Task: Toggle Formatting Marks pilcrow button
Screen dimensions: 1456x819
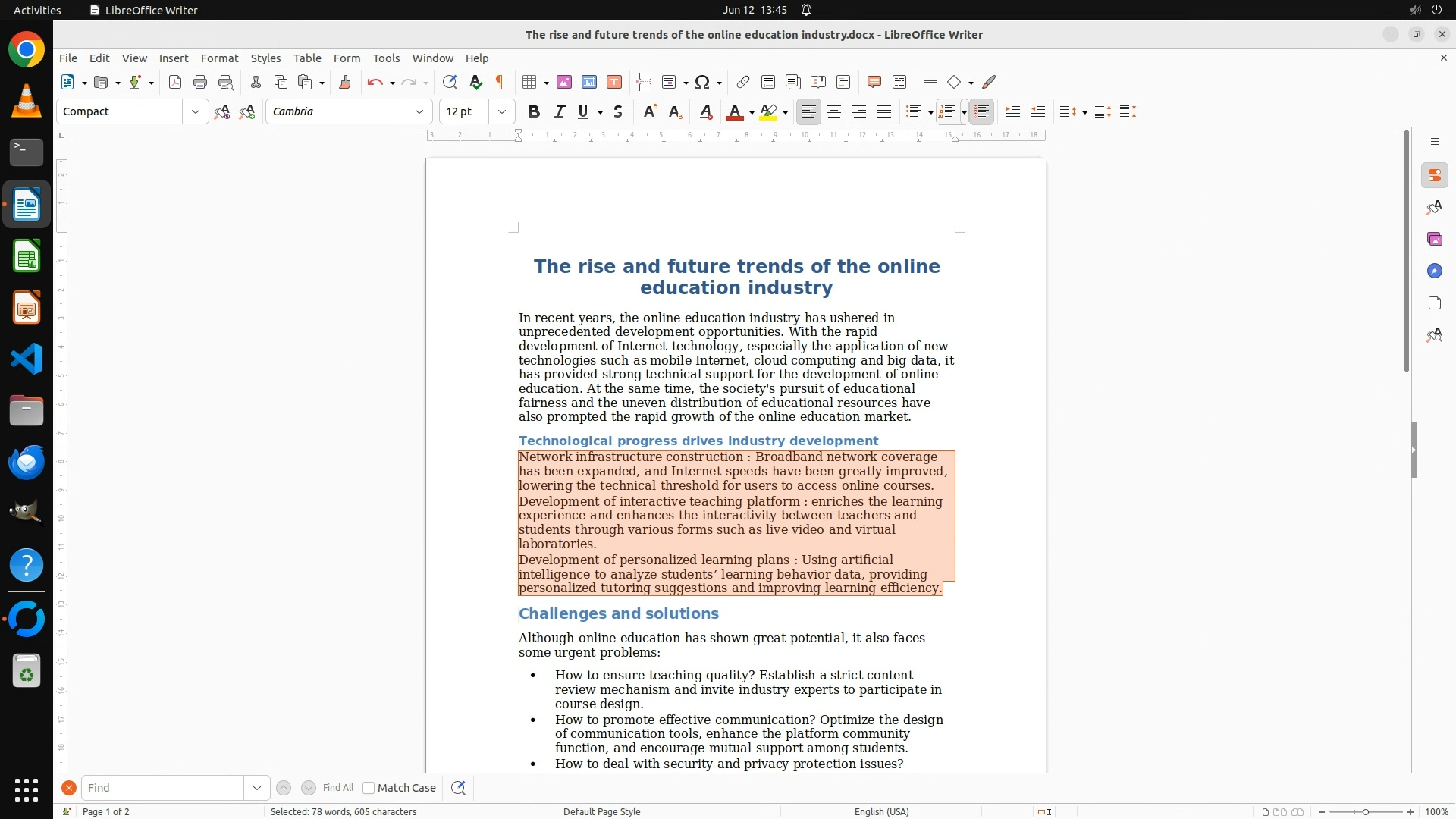Action: coord(500,82)
